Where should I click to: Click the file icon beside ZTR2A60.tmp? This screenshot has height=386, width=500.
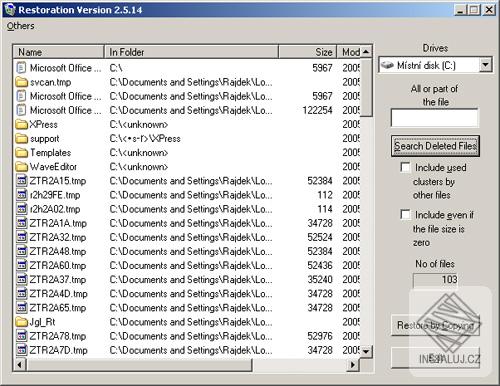[x=21, y=265]
